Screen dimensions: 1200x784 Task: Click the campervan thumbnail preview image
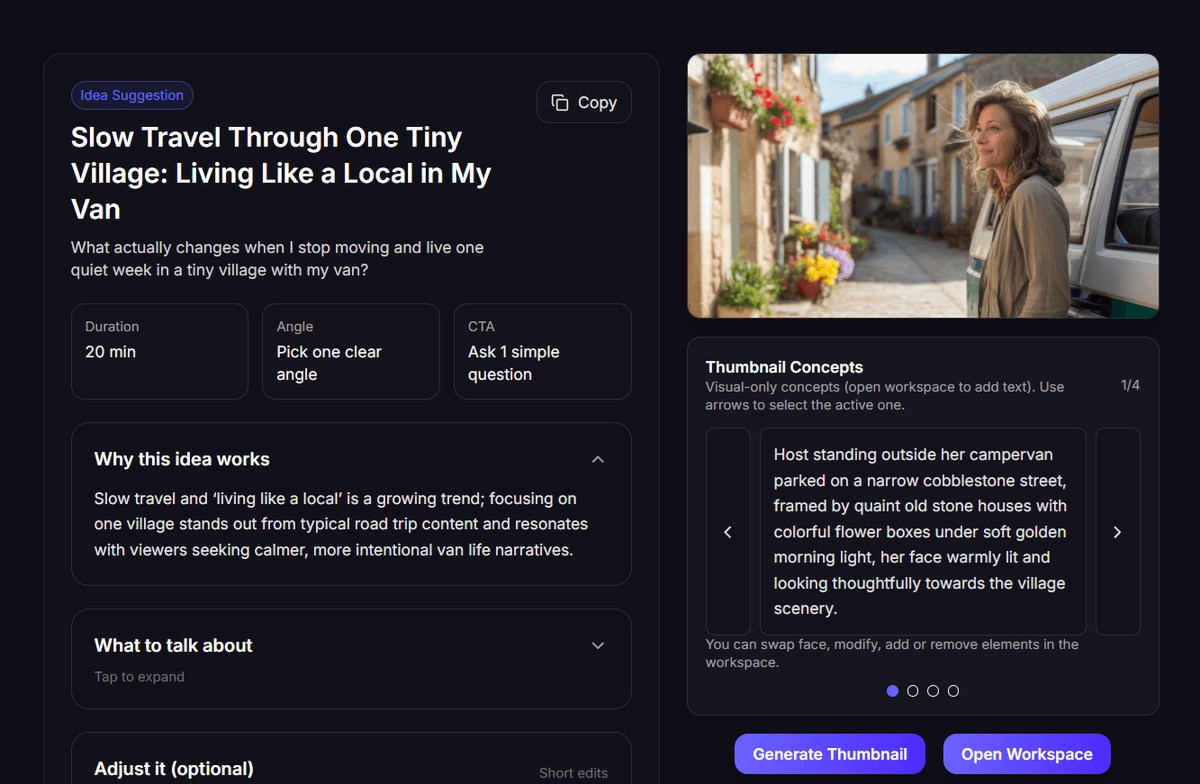(922, 186)
